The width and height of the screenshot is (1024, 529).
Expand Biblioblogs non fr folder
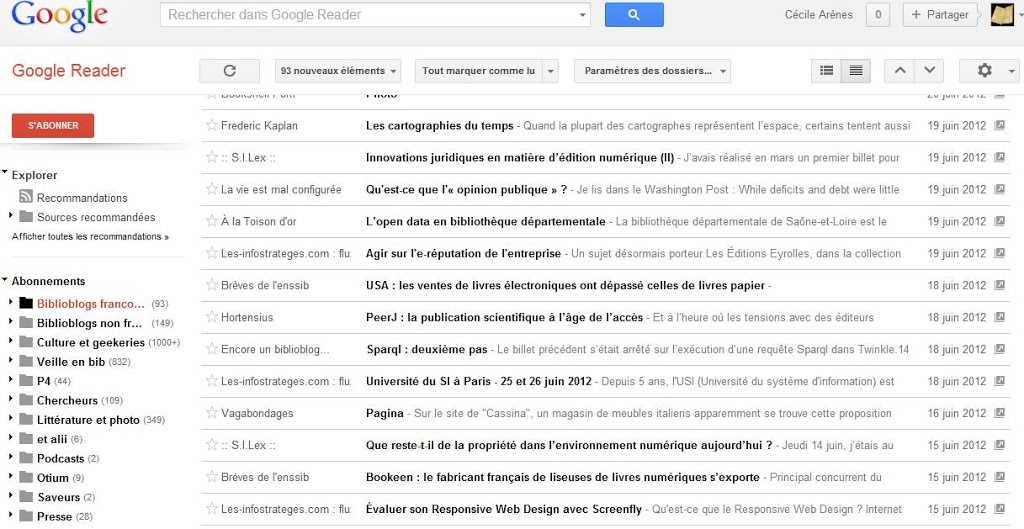coord(10,321)
